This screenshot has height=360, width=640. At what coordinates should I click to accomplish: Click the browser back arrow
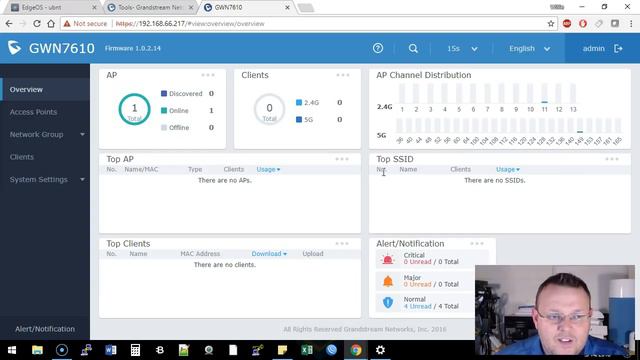(x=9, y=24)
